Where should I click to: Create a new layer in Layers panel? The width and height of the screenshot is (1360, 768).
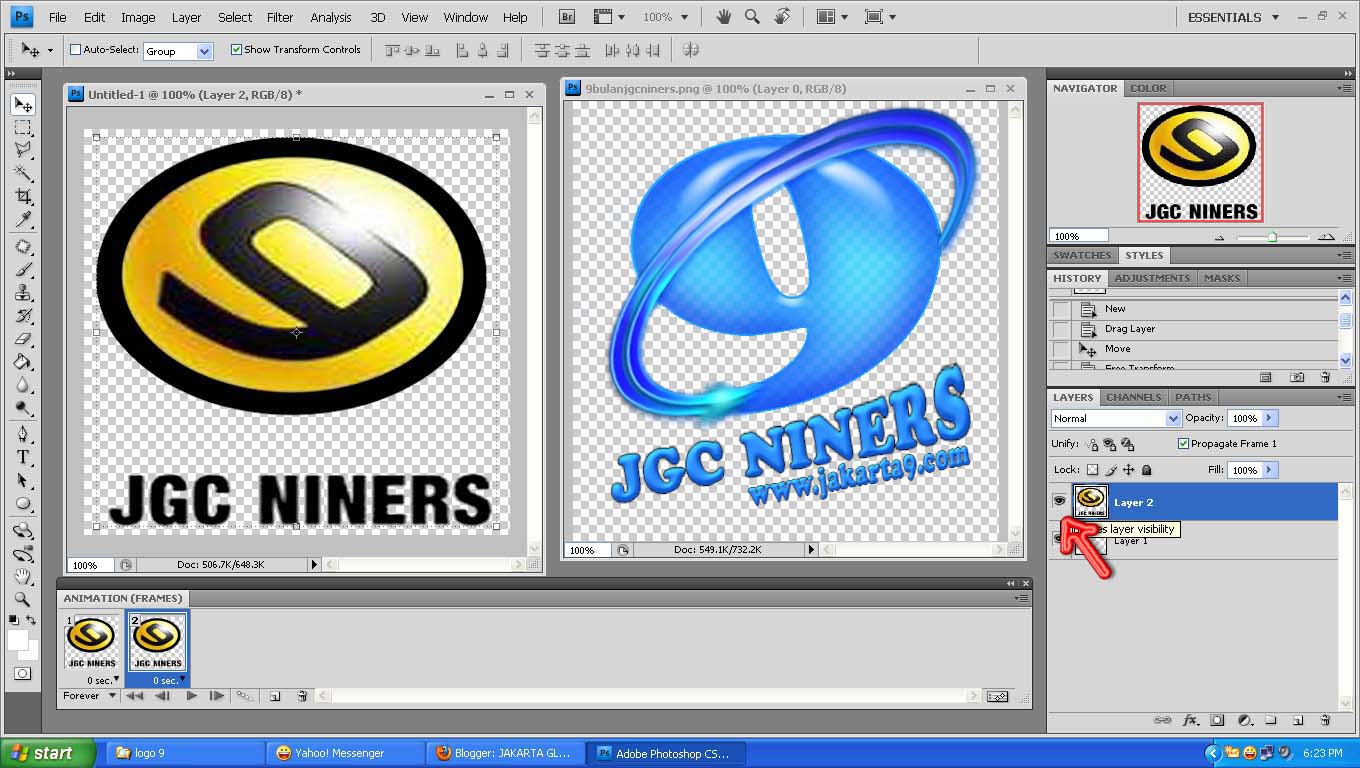coord(1298,719)
